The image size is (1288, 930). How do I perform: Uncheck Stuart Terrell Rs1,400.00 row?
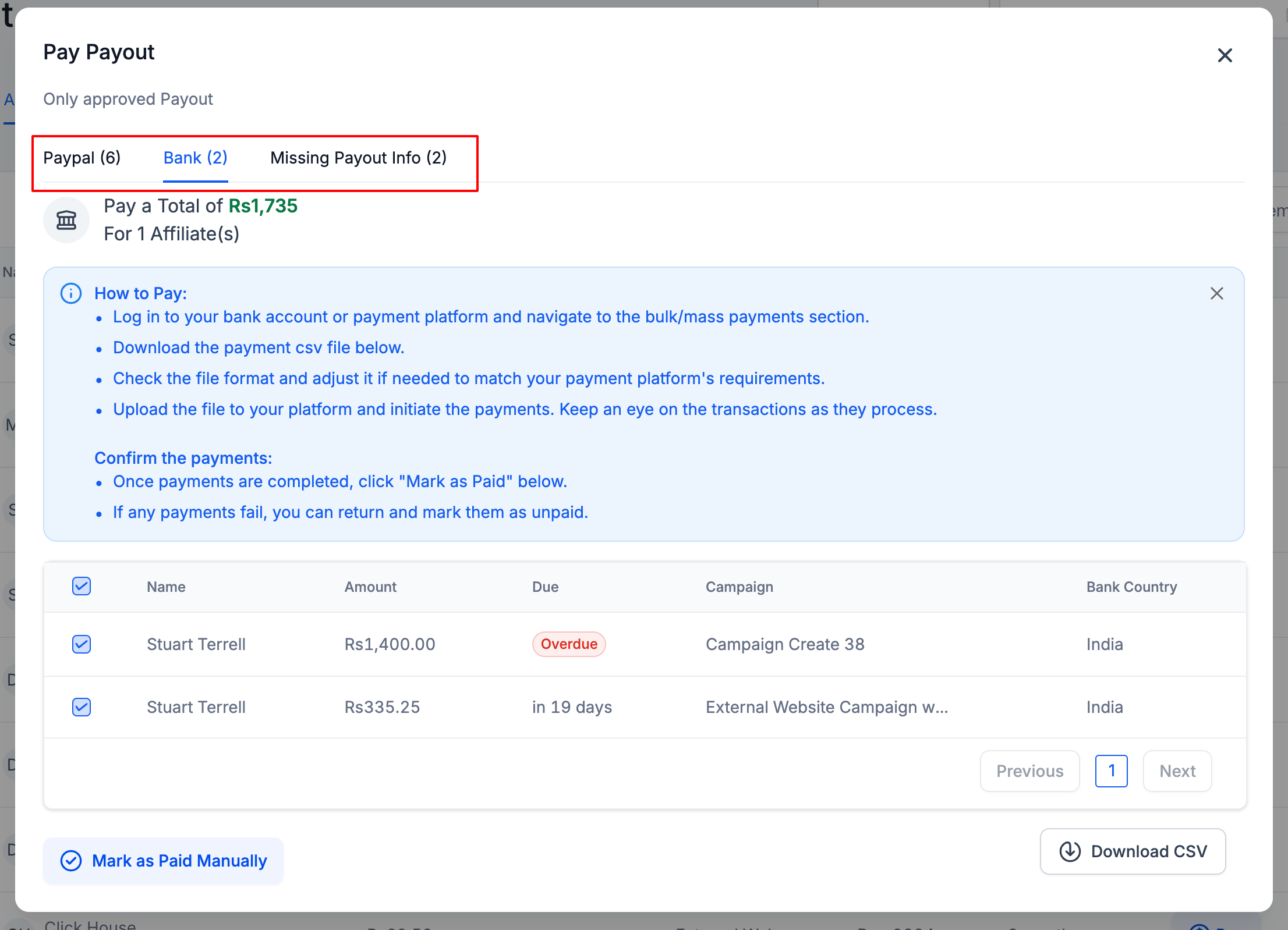point(82,644)
